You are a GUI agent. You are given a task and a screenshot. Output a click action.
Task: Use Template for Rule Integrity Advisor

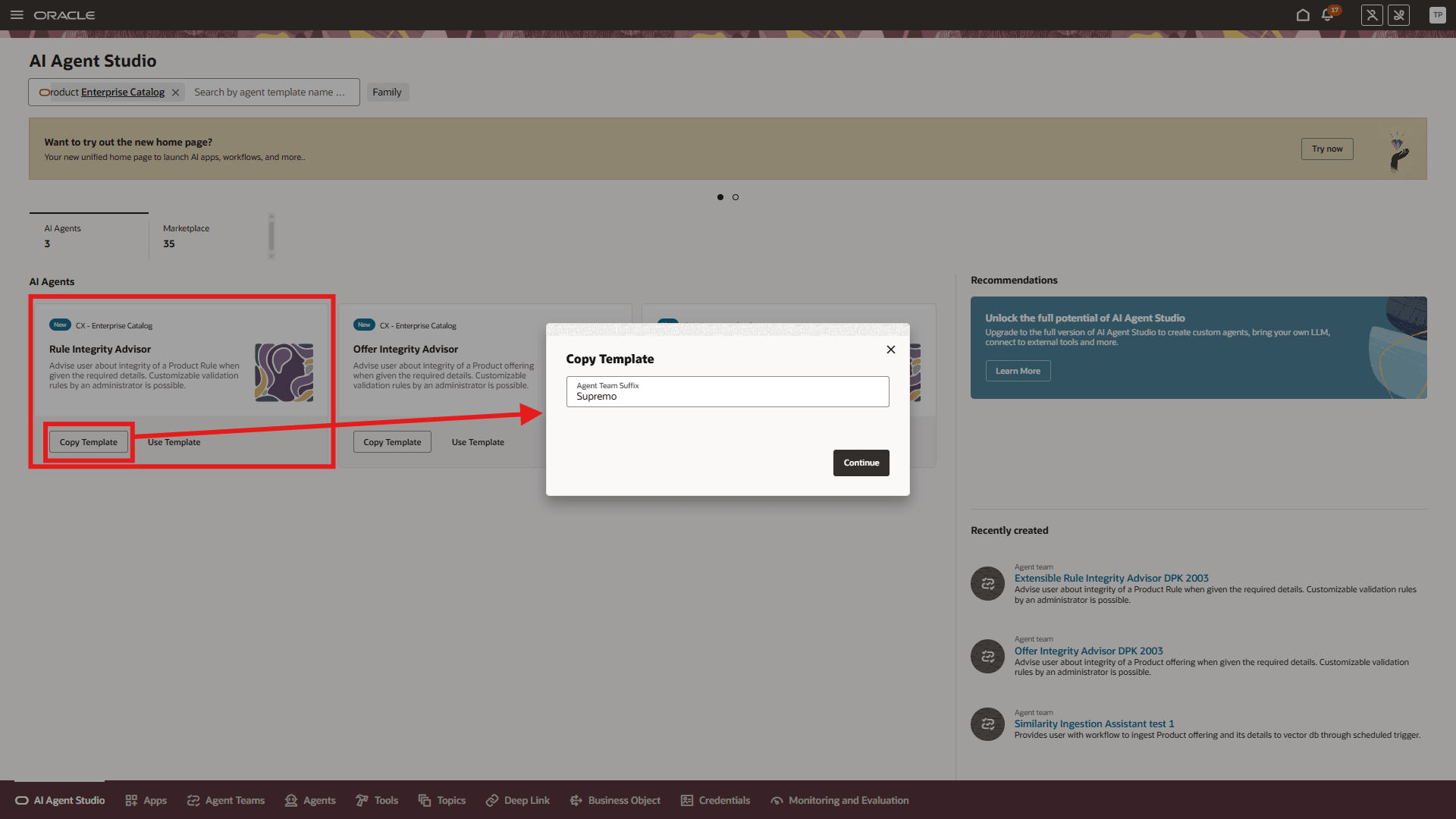[174, 442]
